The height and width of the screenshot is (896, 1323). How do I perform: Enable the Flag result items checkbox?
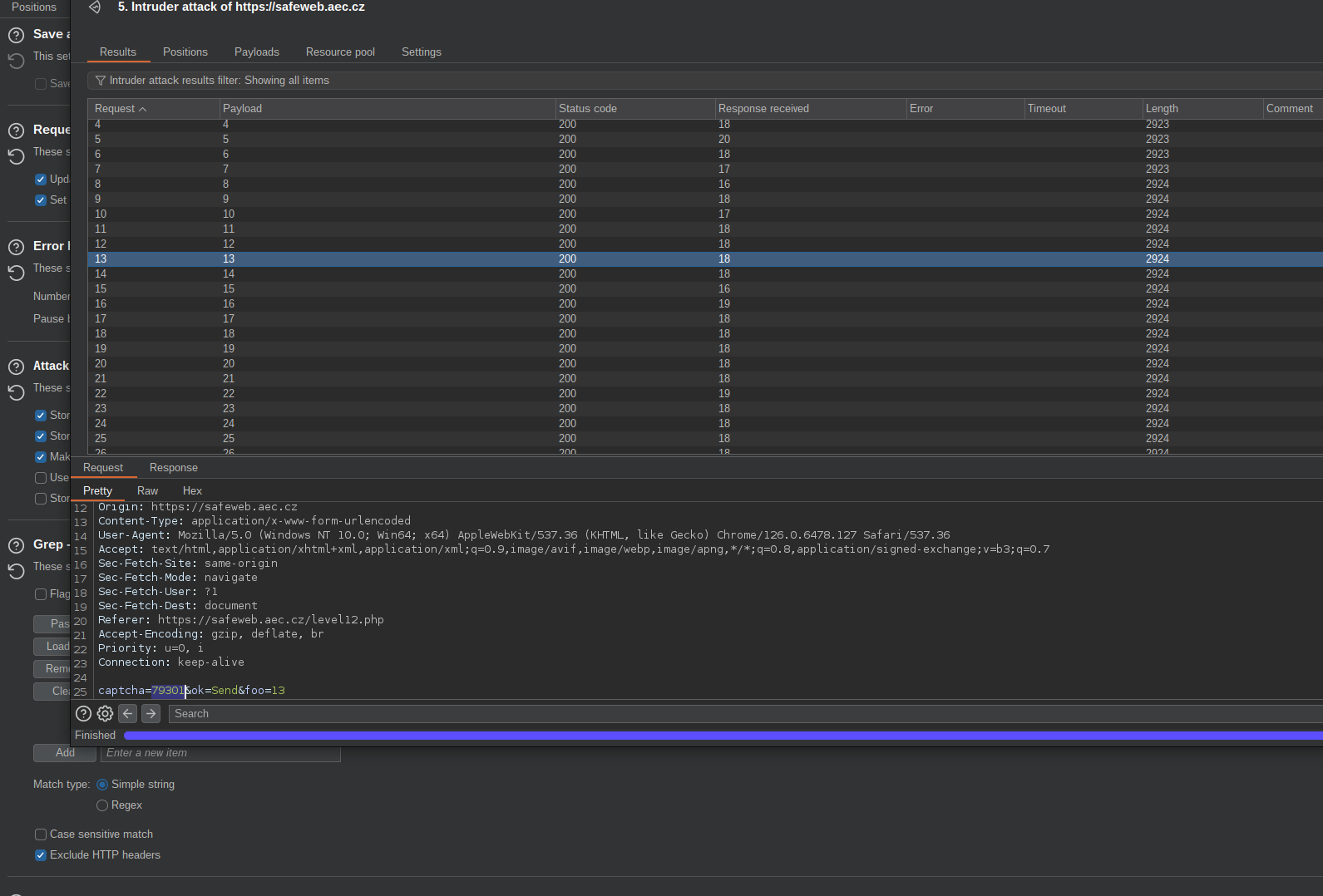[41, 594]
